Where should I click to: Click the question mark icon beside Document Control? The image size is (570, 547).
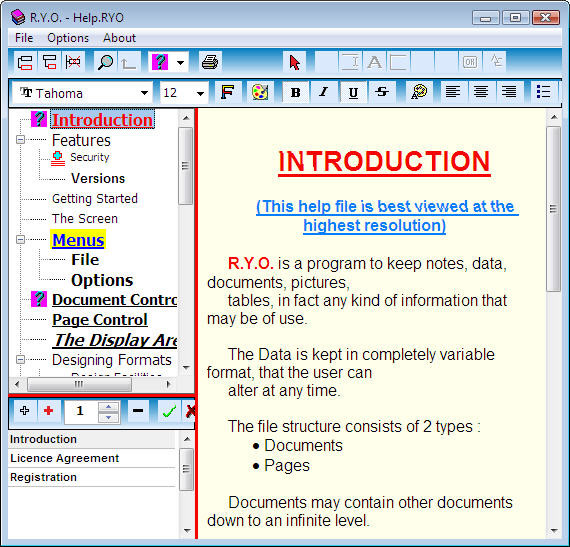(39, 299)
